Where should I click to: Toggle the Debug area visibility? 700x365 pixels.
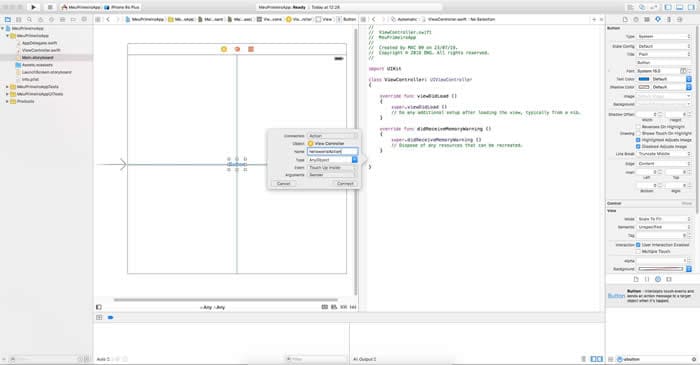[x=679, y=7]
